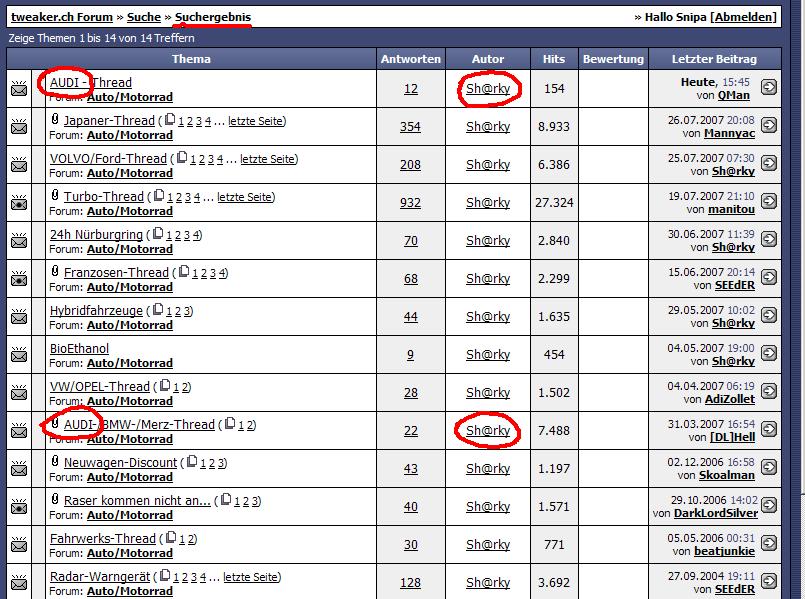Click the paperclip icon before Franzosen-Thread
Image resolution: width=805 pixels, height=599 pixels.
pyautogui.click(x=55, y=272)
